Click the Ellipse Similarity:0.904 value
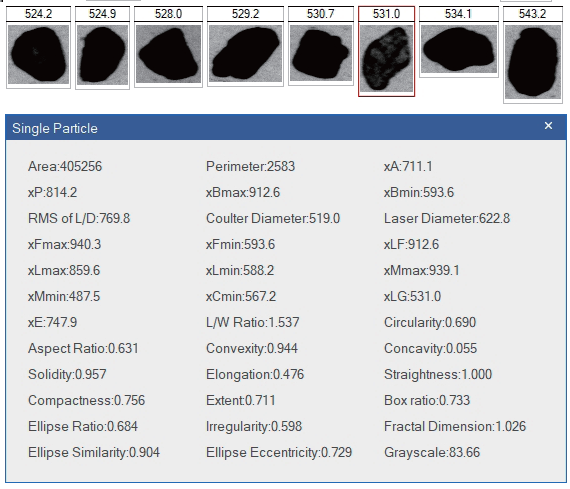This screenshot has width=570, height=489. (x=94, y=453)
